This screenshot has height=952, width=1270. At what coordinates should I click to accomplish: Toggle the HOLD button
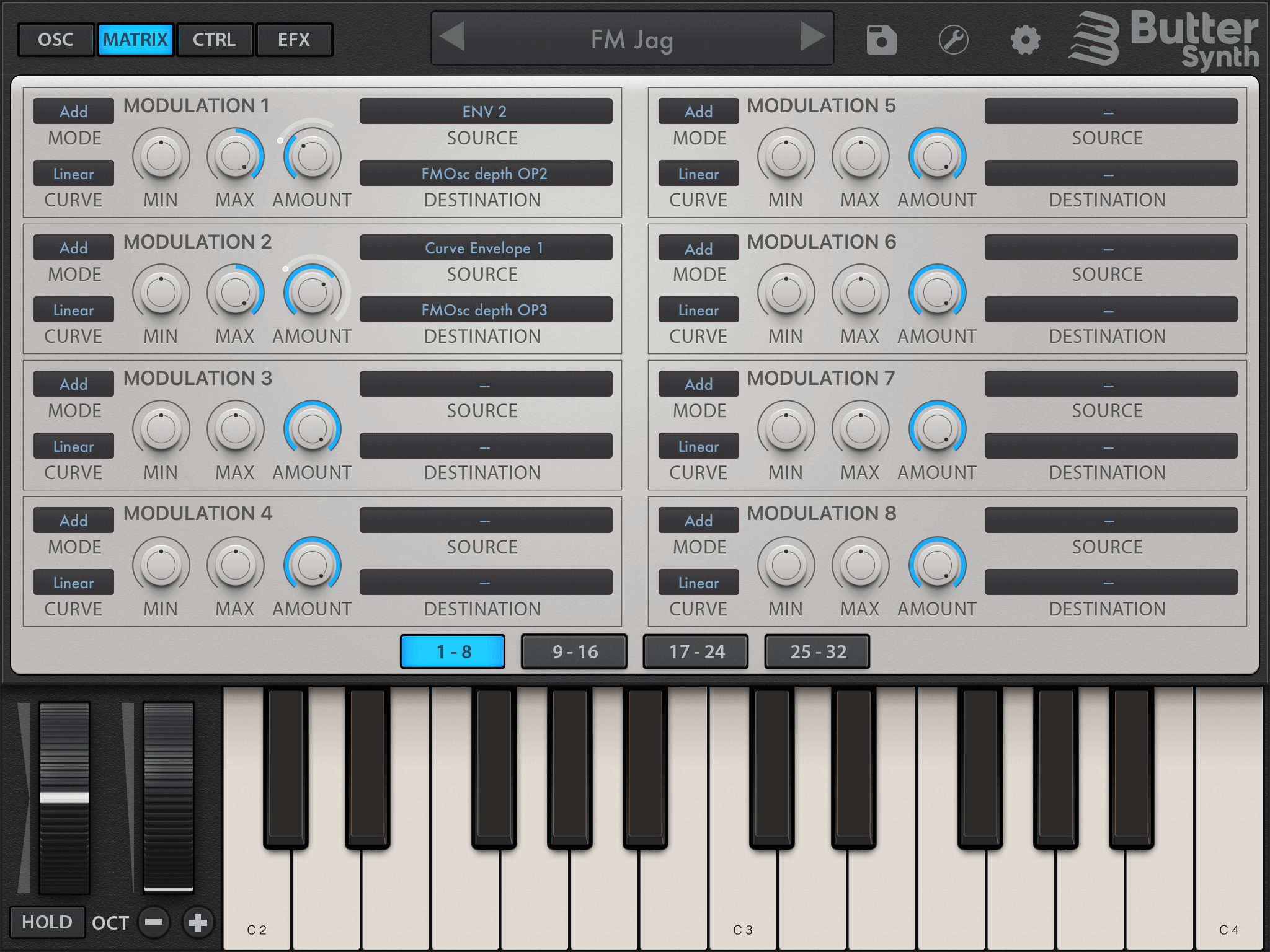tap(47, 922)
